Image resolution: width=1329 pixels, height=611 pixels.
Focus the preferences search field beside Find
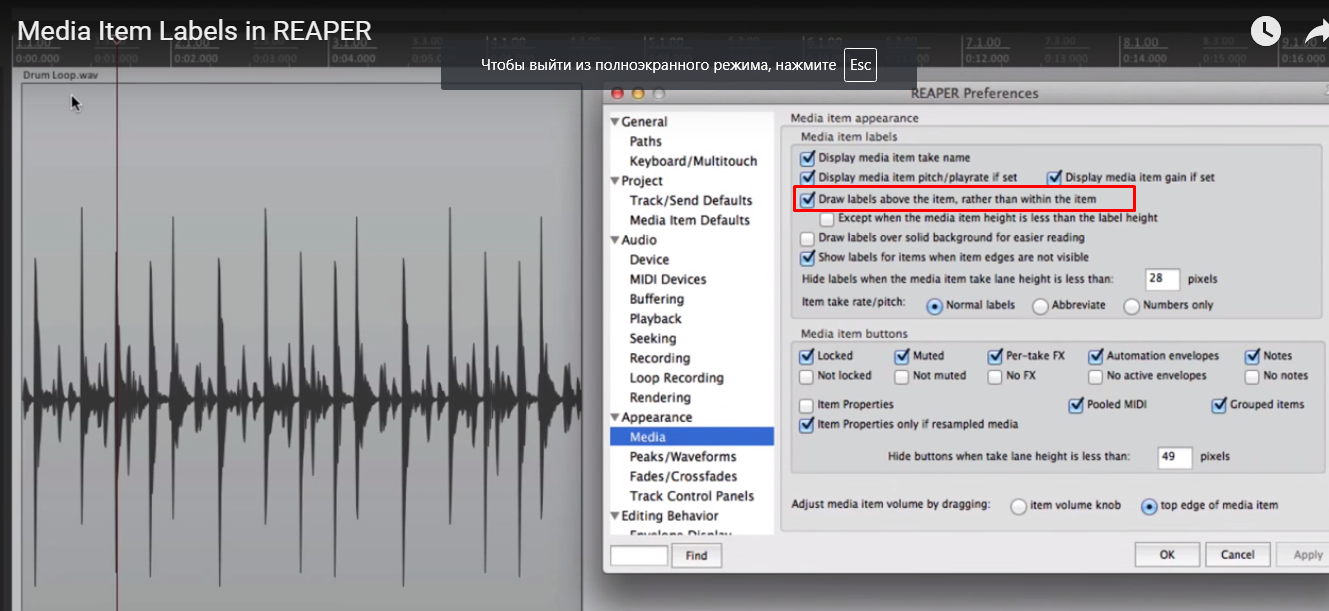(638, 555)
